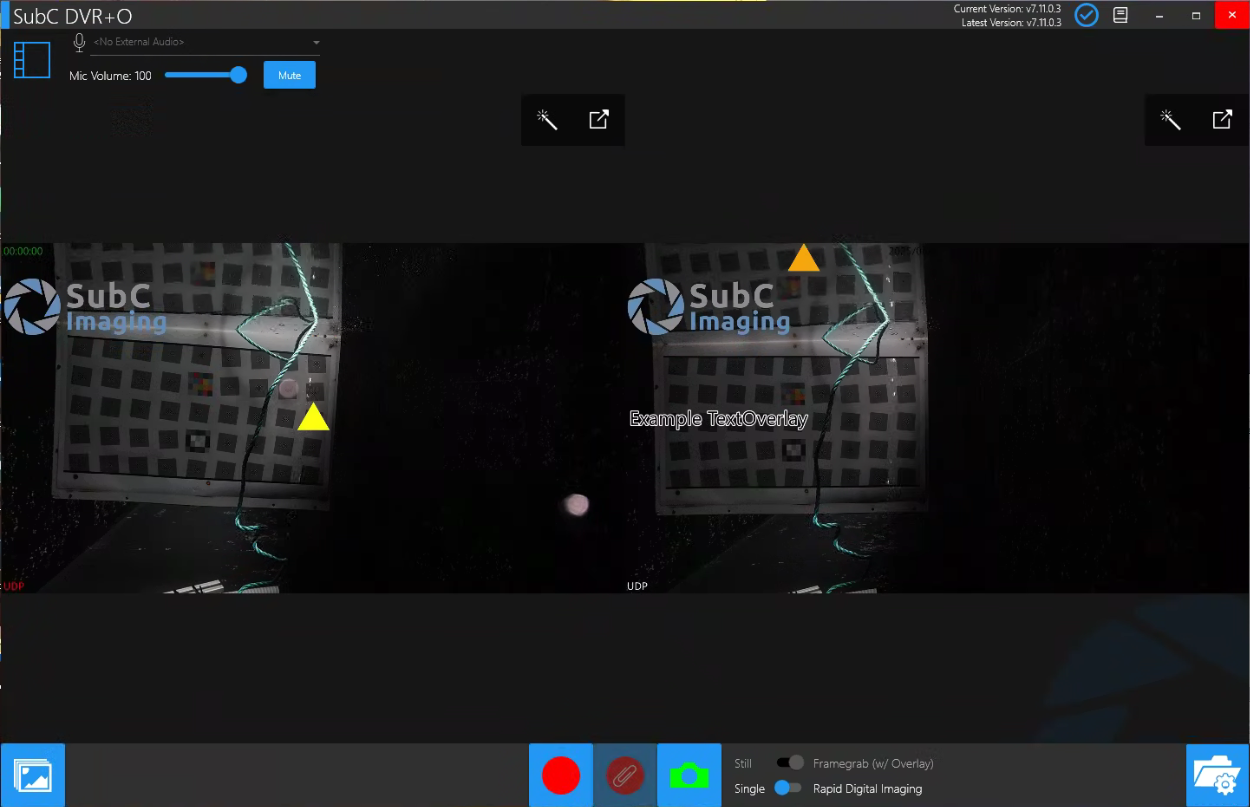Open the folder settings icon at bottom right
The height and width of the screenshot is (807, 1250).
(1217, 775)
